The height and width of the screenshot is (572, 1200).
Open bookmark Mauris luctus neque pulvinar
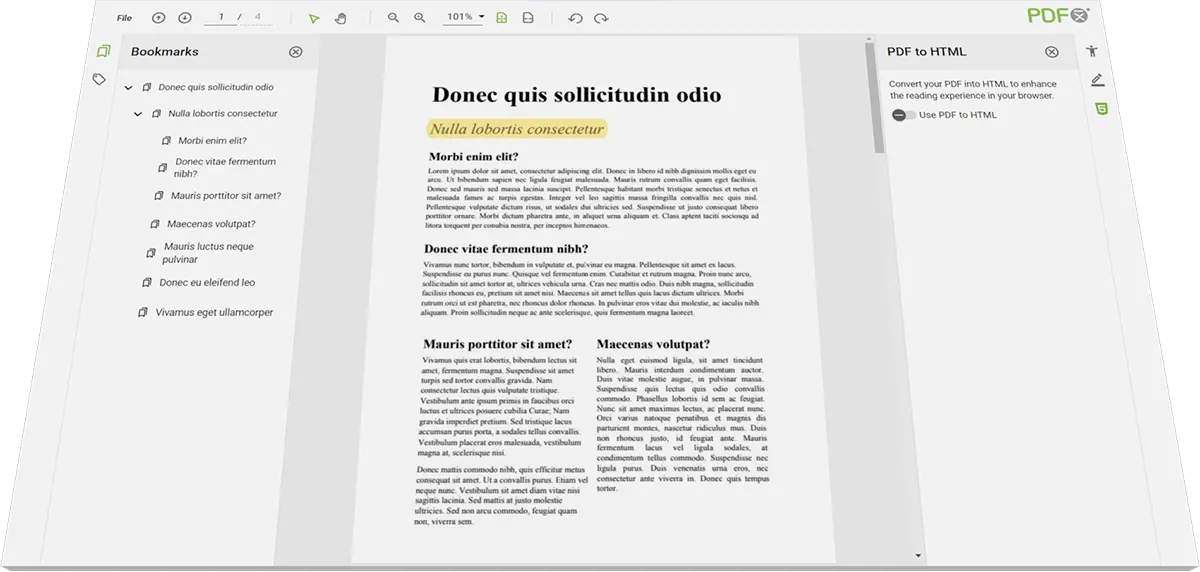[207, 253]
